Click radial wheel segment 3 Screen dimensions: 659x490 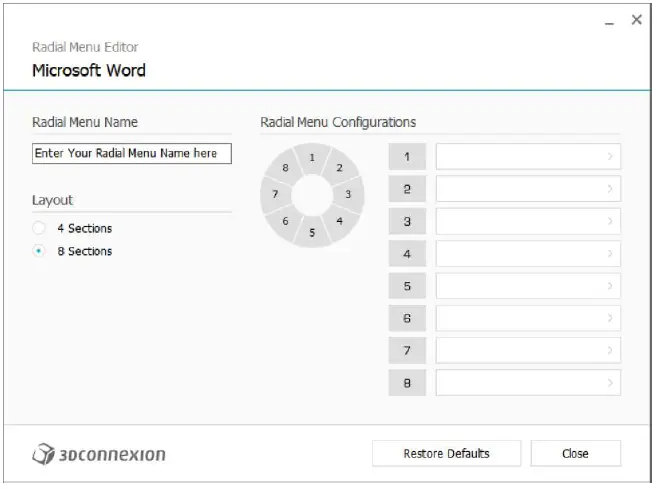[x=349, y=194]
